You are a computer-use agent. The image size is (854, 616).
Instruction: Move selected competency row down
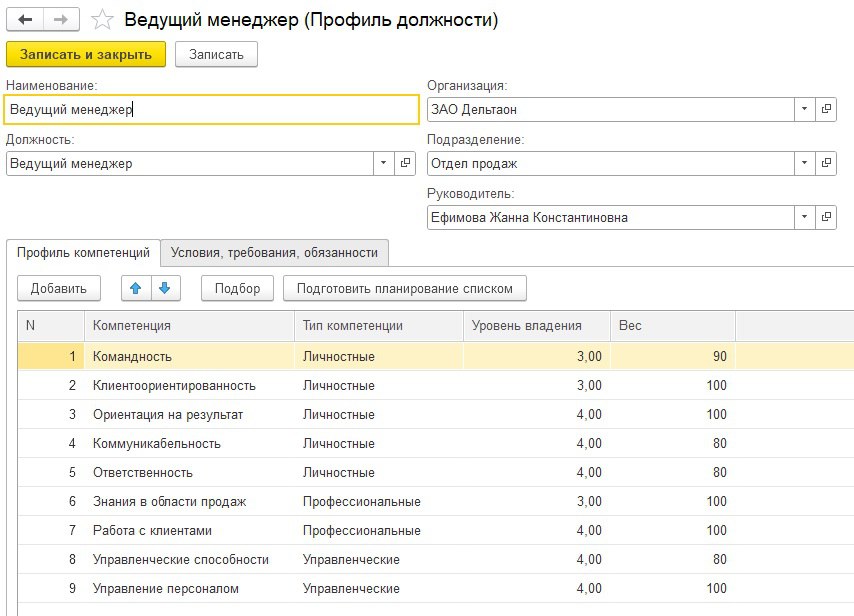click(164, 288)
